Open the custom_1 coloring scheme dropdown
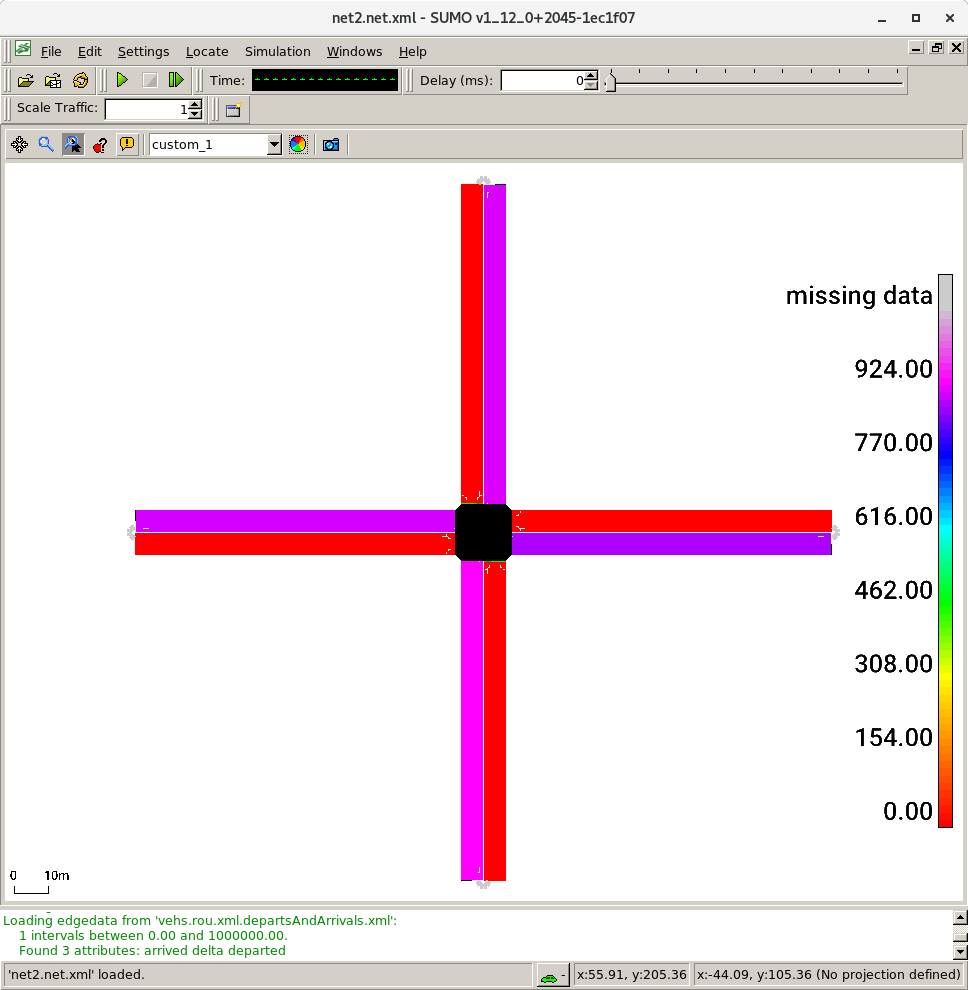Screen dimensions: 968x990 pos(275,144)
